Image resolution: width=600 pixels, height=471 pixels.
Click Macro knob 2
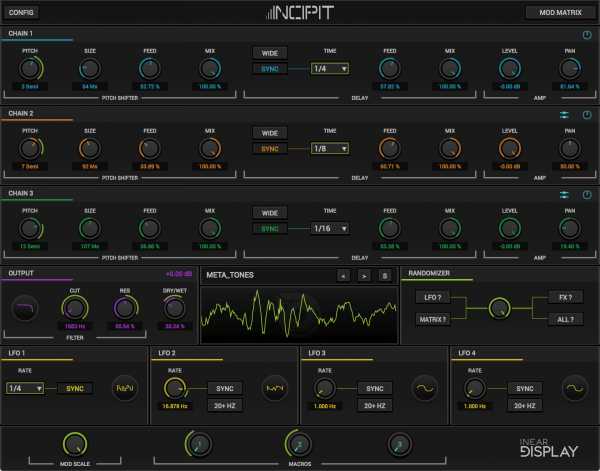click(x=299, y=444)
